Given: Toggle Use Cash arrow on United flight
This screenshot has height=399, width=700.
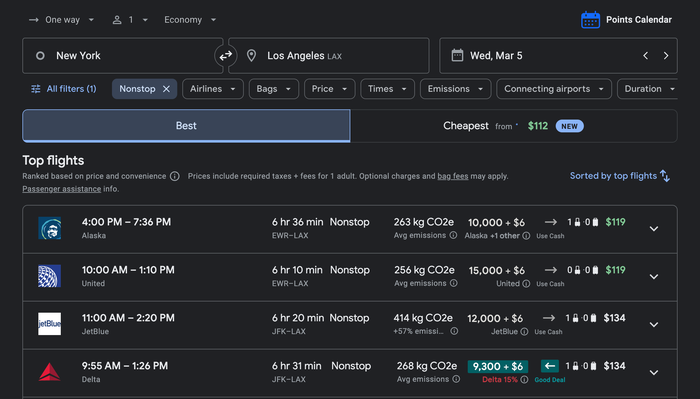Looking at the screenshot, I should 550,270.
